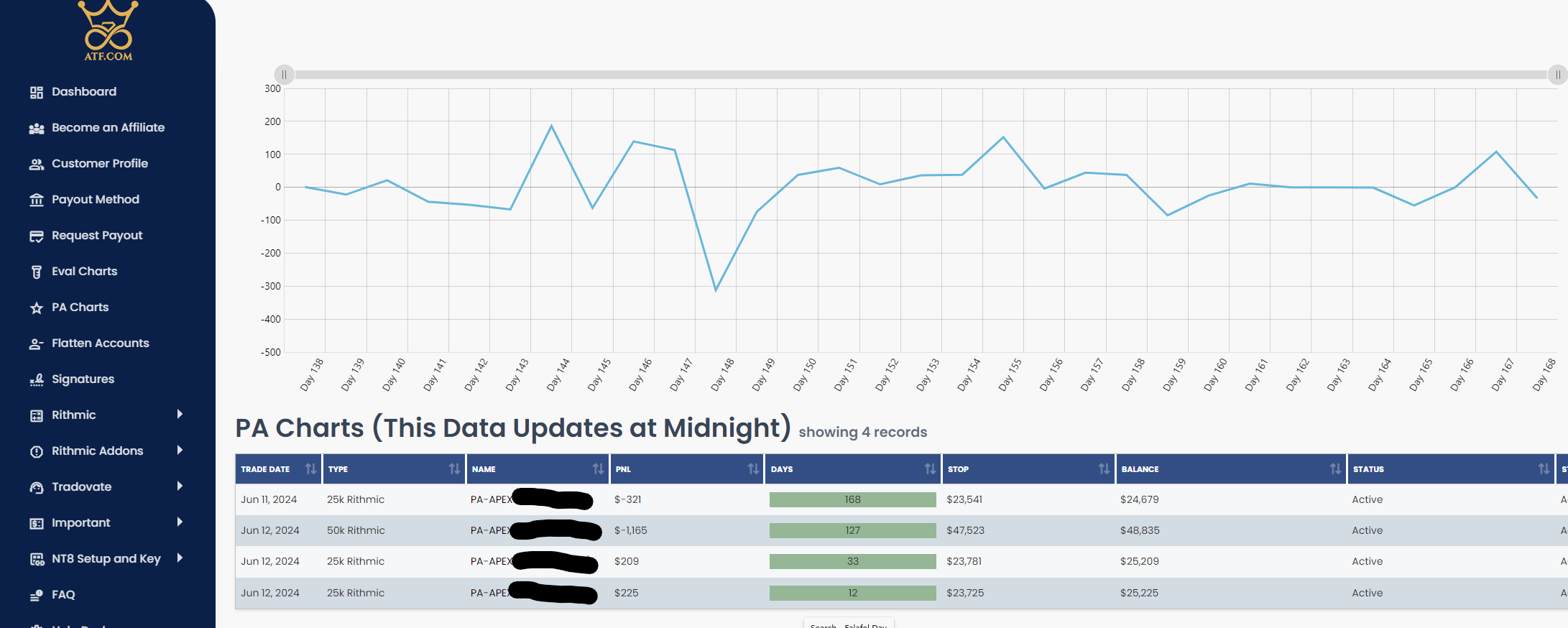Expand NT8 Setup and Key submenu
The height and width of the screenshot is (628, 1568).
tap(180, 558)
